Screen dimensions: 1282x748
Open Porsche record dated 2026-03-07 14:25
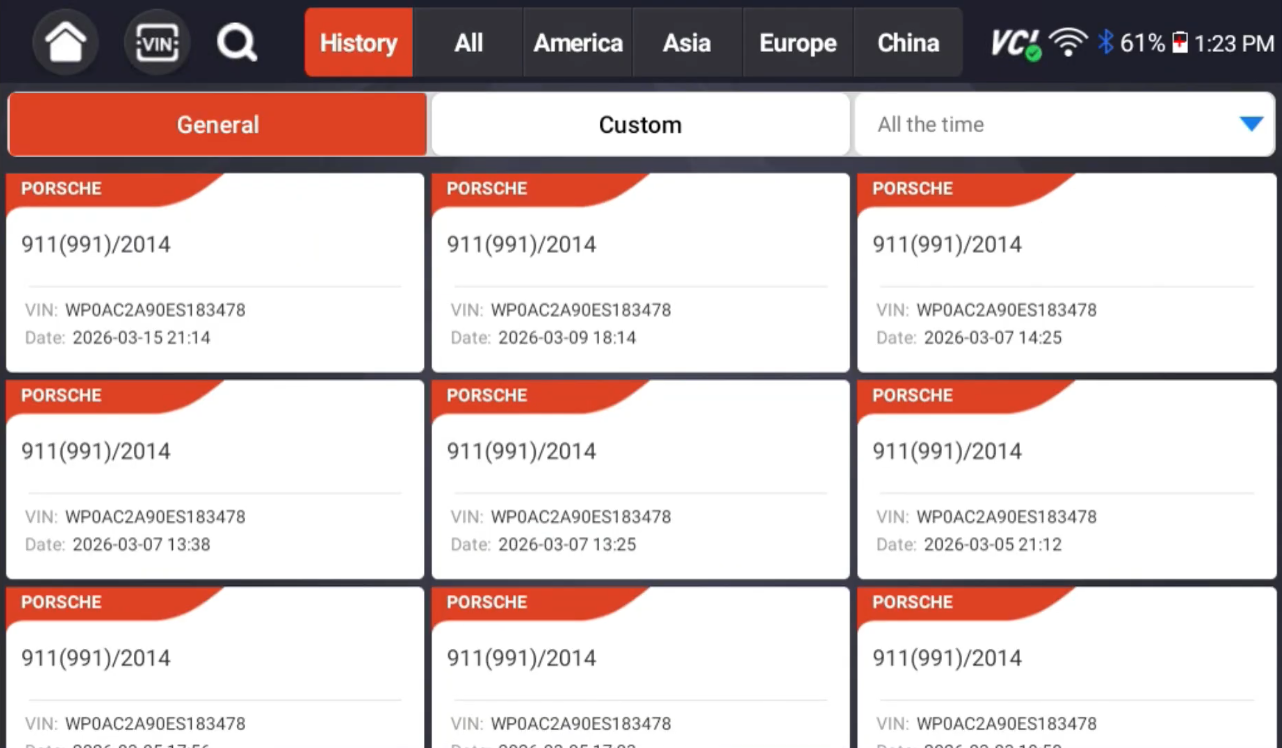pos(1066,273)
